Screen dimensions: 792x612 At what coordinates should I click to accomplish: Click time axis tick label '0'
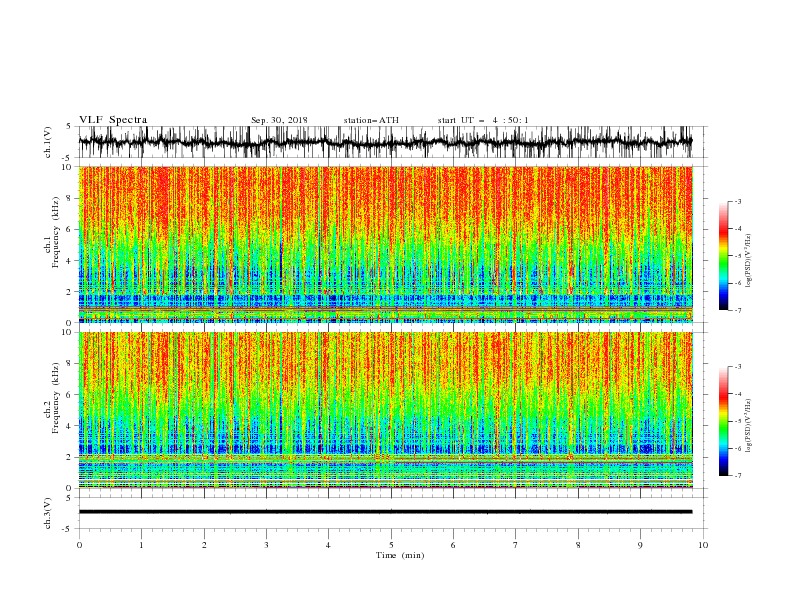pyautogui.click(x=79, y=545)
